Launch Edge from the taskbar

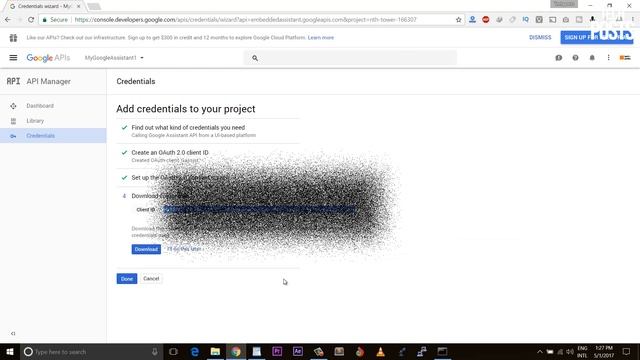click(195, 351)
